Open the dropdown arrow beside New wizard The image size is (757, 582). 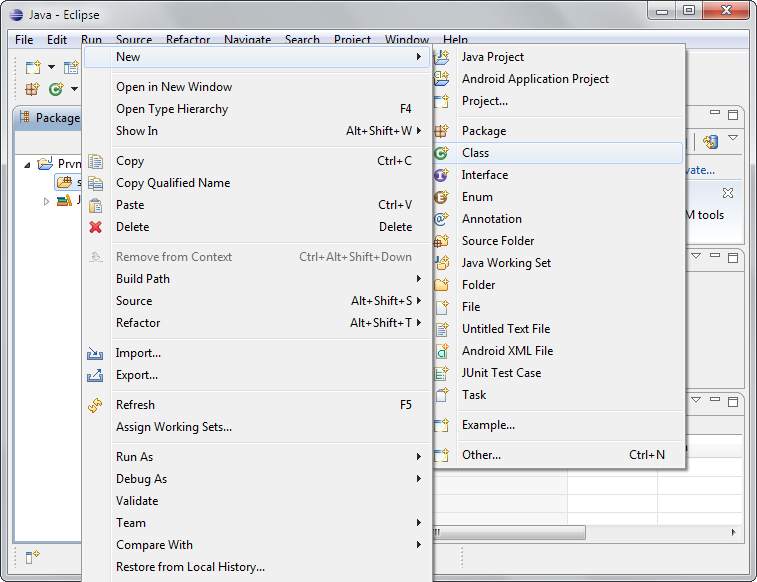coord(51,67)
